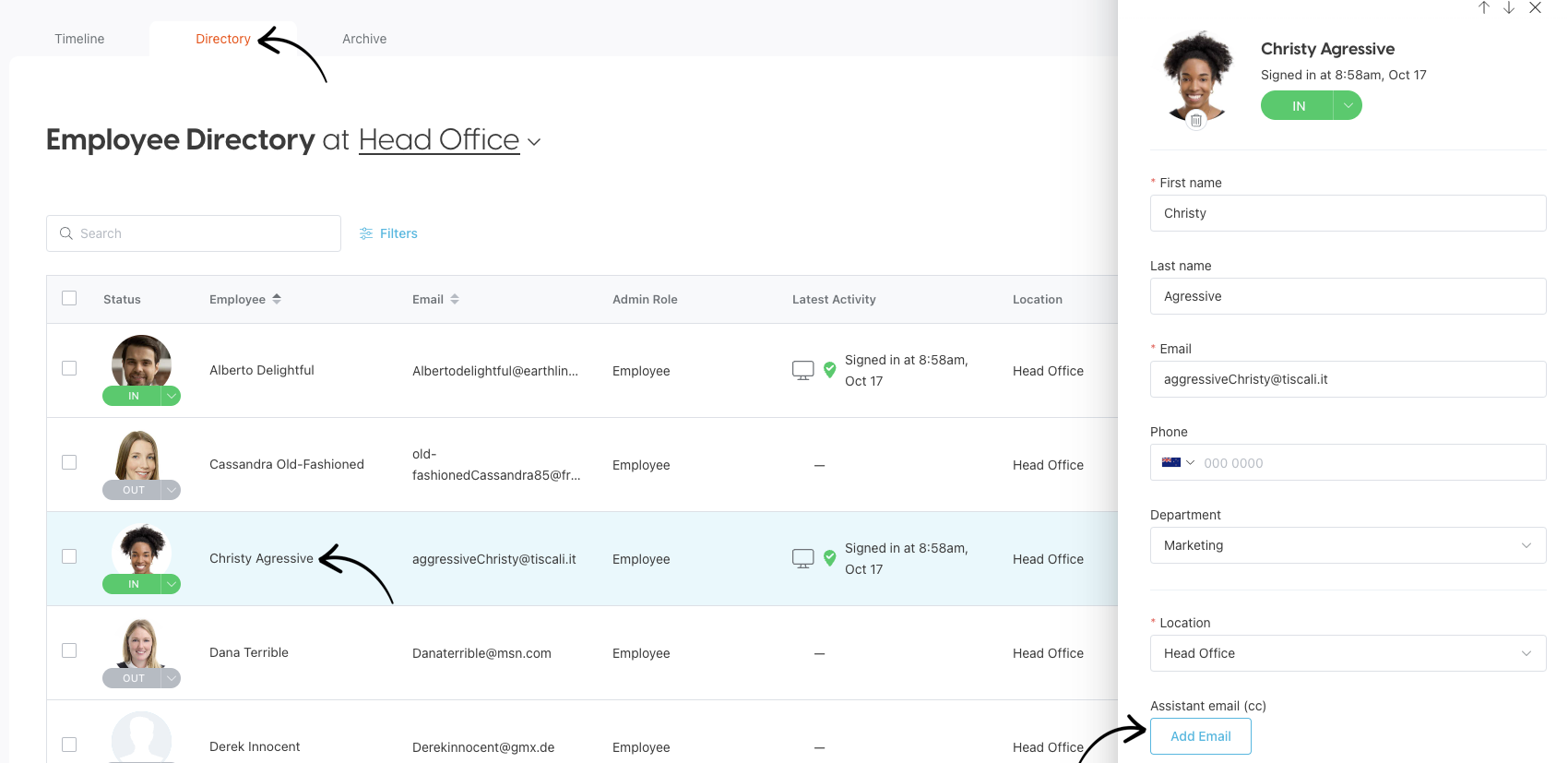The width and height of the screenshot is (1568, 763).
Task: Click the green shield icon in Christy's row
Action: [829, 558]
